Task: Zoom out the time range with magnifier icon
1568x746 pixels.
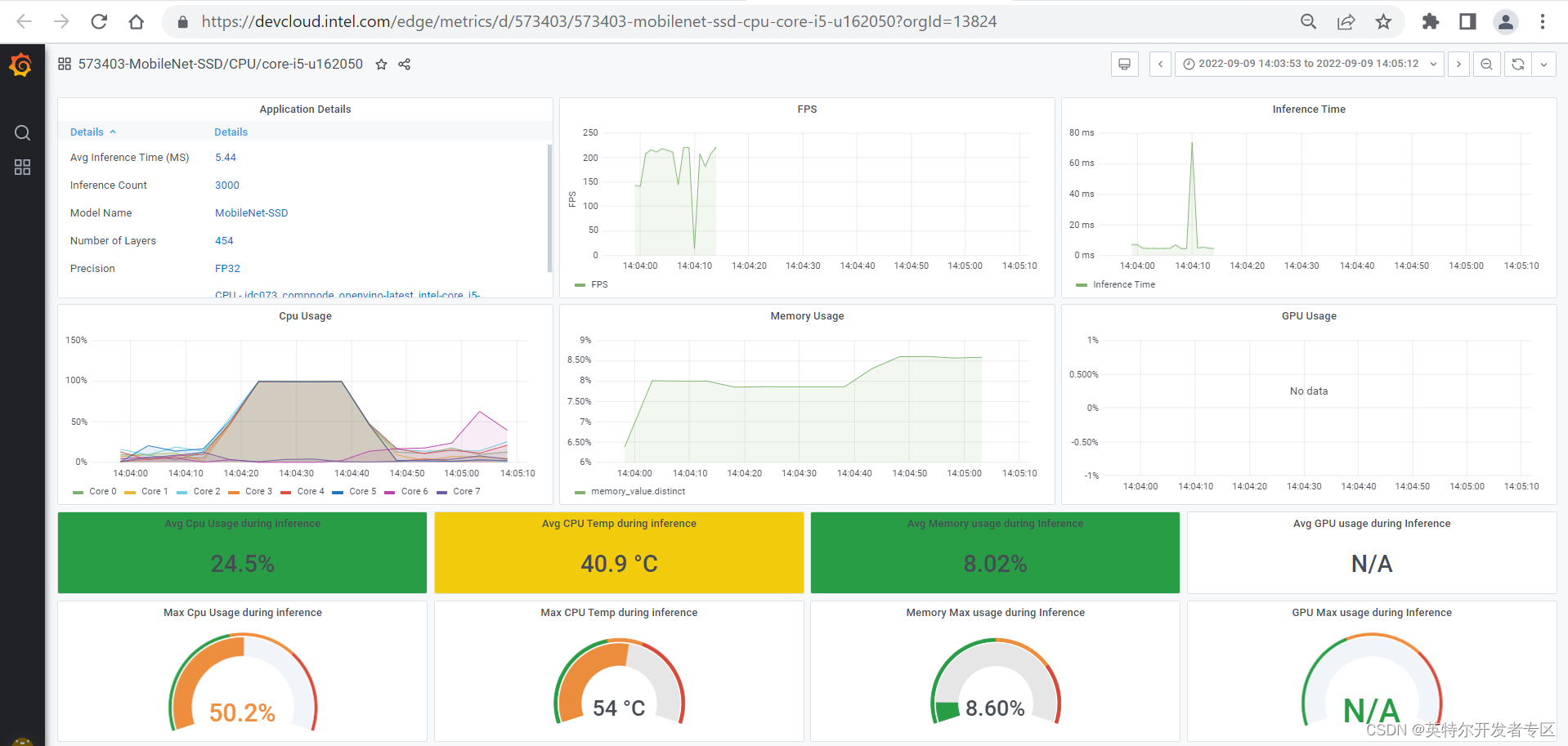Action: pyautogui.click(x=1486, y=64)
